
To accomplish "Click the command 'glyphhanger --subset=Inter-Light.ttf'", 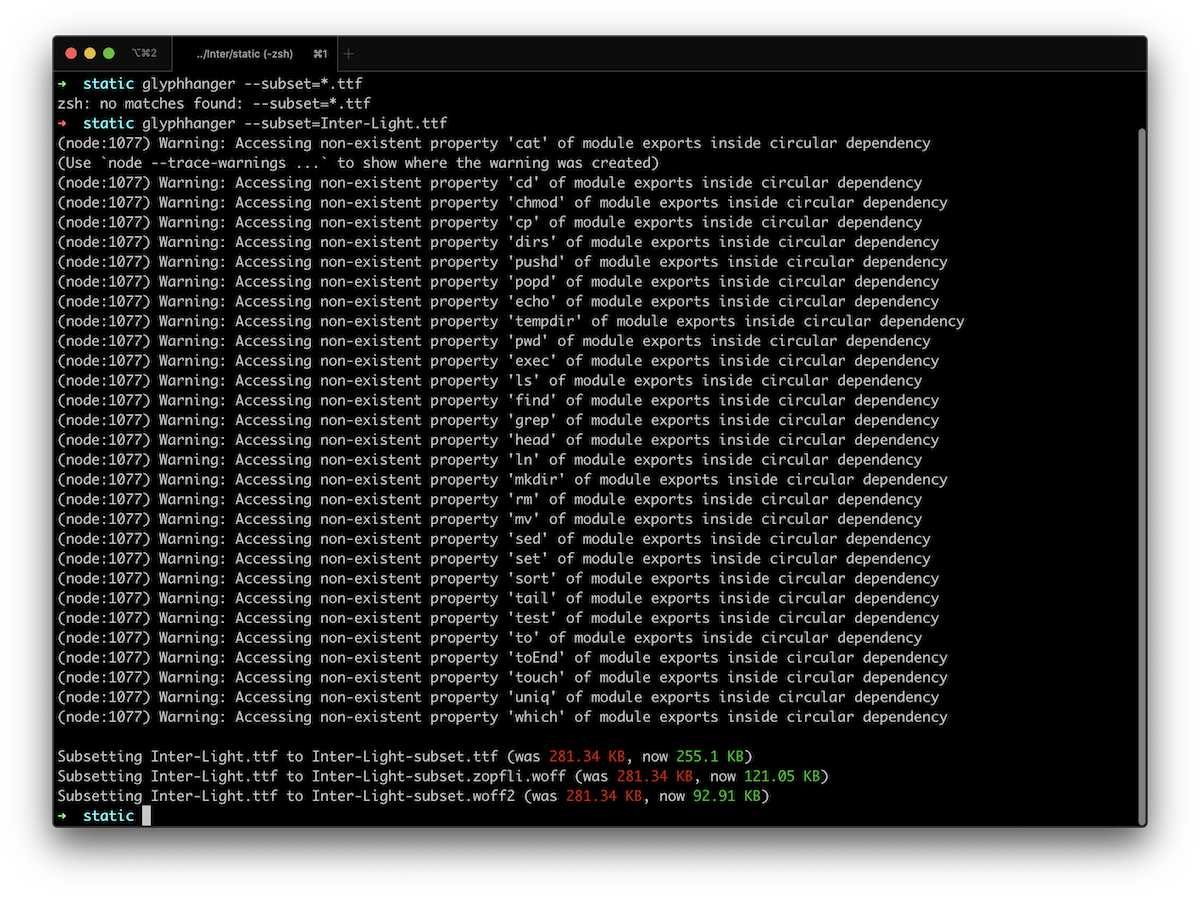I will [x=294, y=123].
